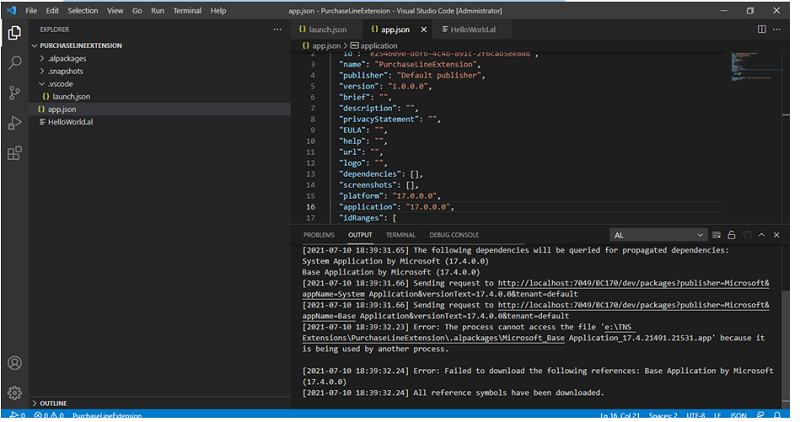
Task: Open the Go menu
Action: [139, 11]
